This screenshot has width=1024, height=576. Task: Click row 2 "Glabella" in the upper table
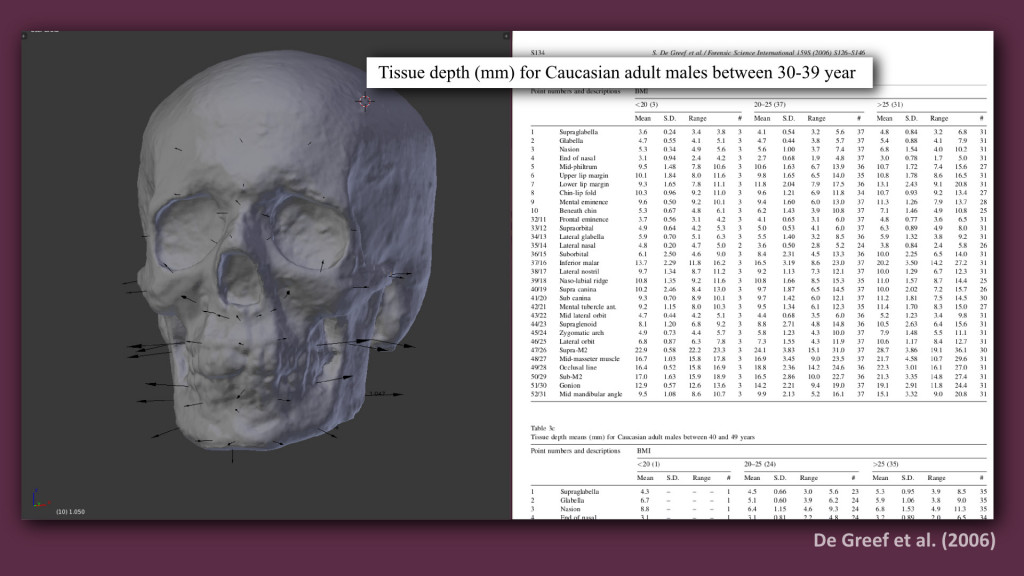coord(758,140)
